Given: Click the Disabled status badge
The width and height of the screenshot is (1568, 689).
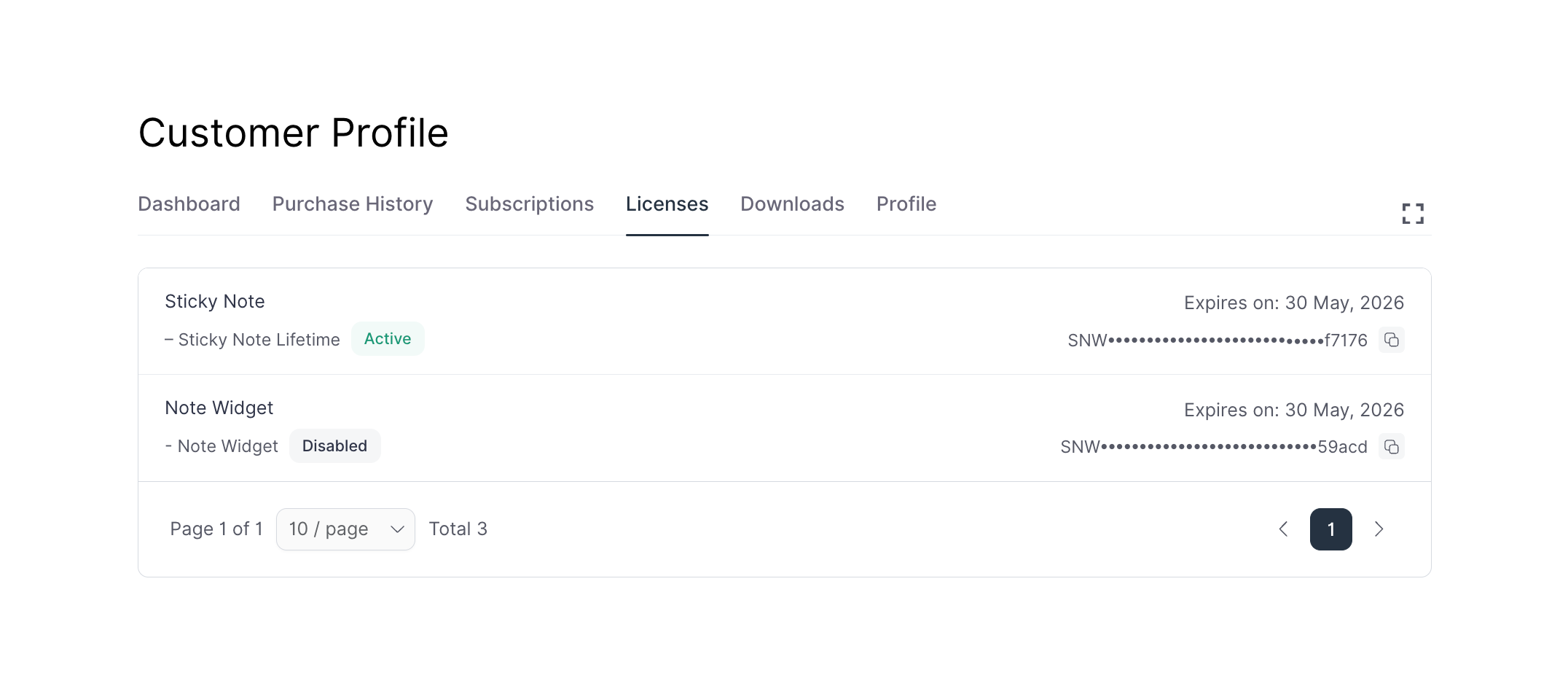Looking at the screenshot, I should coord(334,446).
